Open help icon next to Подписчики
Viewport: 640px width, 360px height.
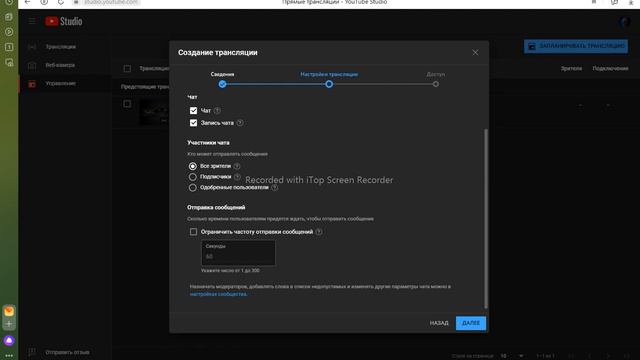click(237, 177)
